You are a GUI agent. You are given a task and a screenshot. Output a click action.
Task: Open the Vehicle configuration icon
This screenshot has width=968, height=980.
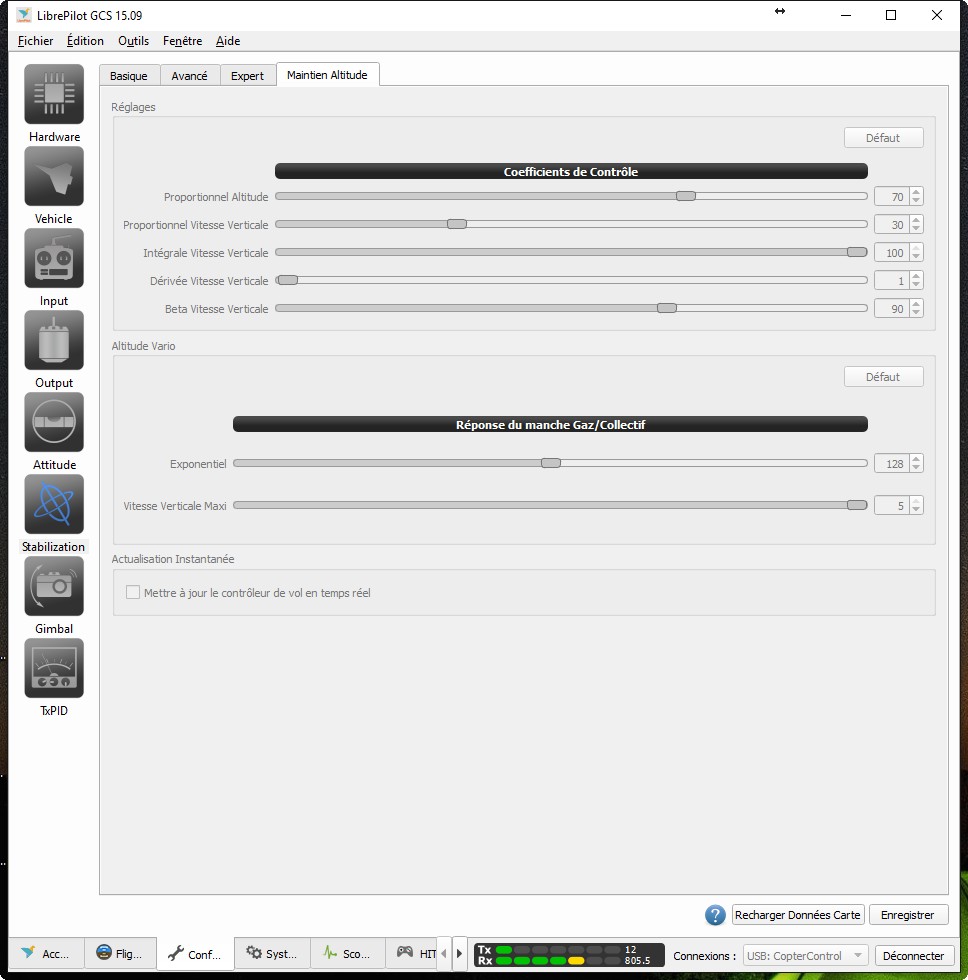tap(54, 176)
